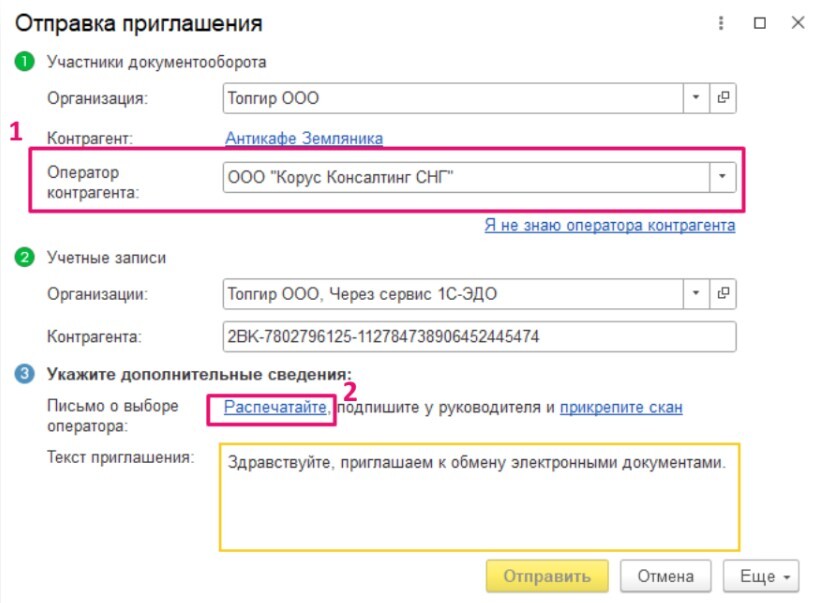The width and height of the screenshot is (818, 603).
Task: Expand the account dropdown for Через сервис 1С-ЭДО
Action: click(x=696, y=294)
